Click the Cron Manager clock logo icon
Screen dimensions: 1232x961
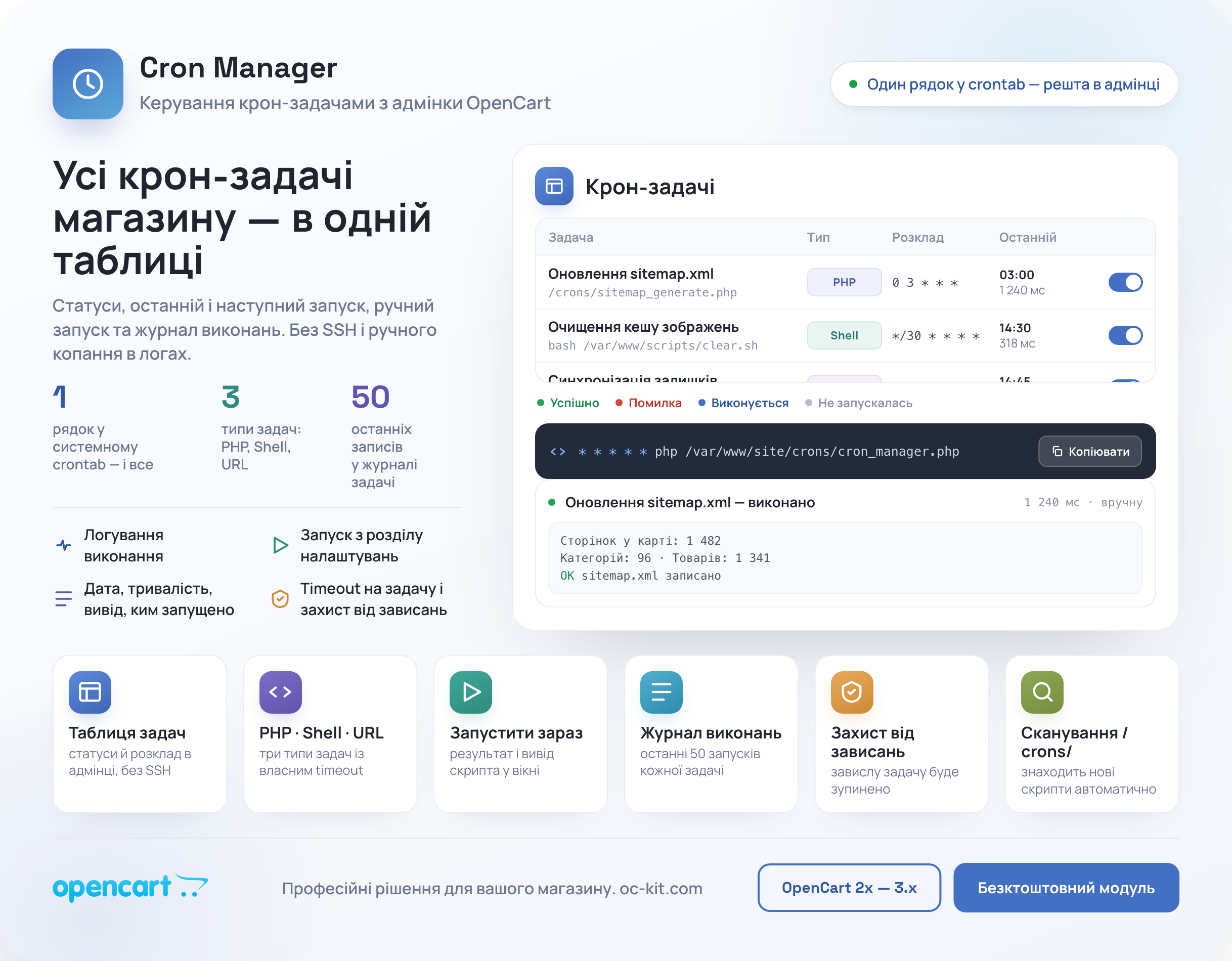(88, 84)
